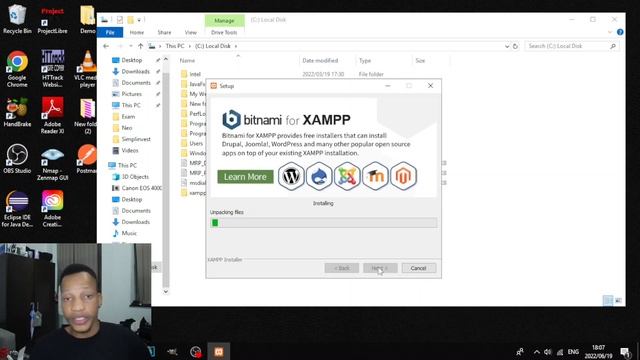Open OBS Studio desktop shortcut
Screen dimensions: 640x360
[x=17, y=159]
